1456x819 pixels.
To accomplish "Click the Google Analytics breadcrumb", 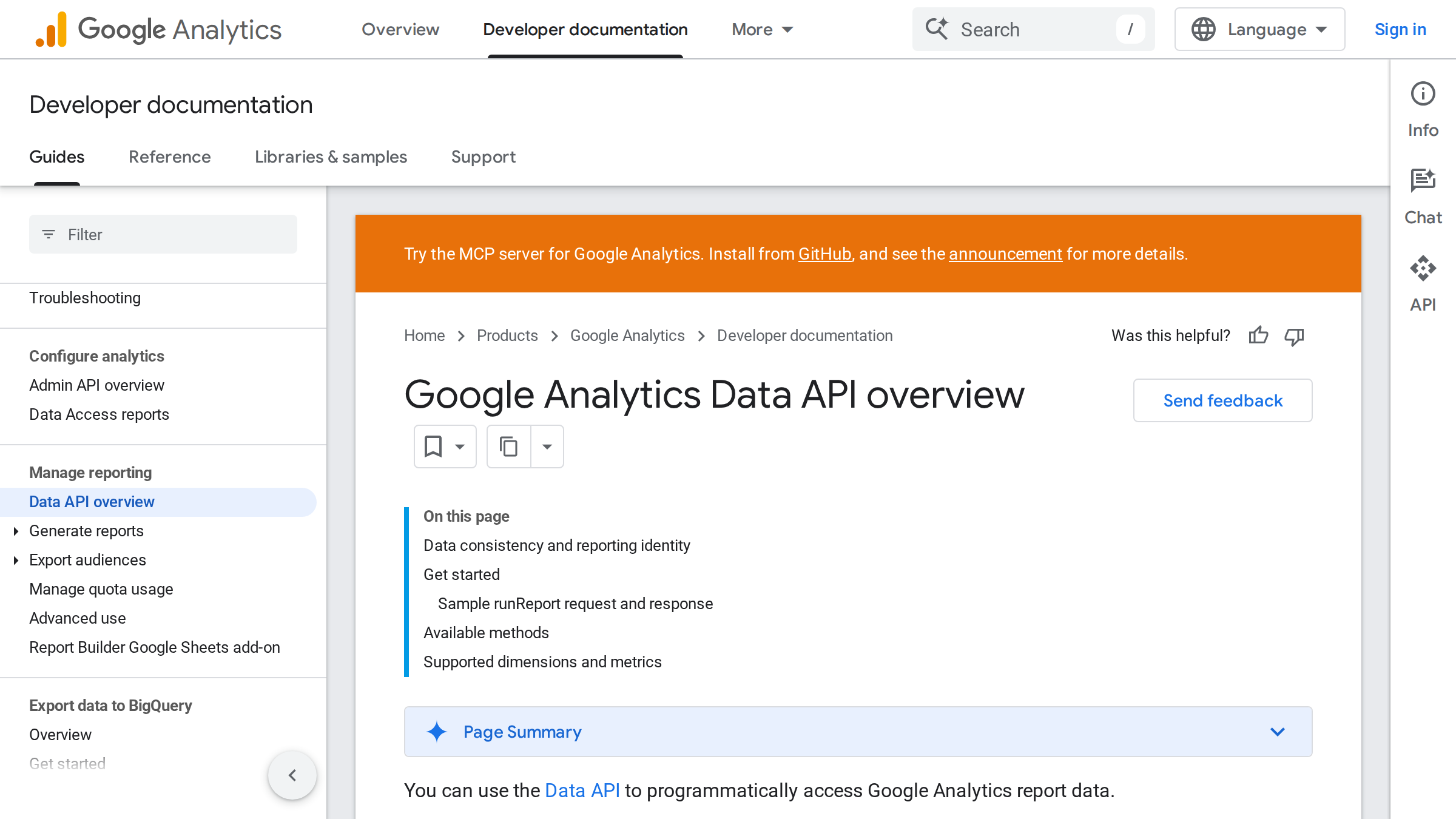I will pos(627,335).
